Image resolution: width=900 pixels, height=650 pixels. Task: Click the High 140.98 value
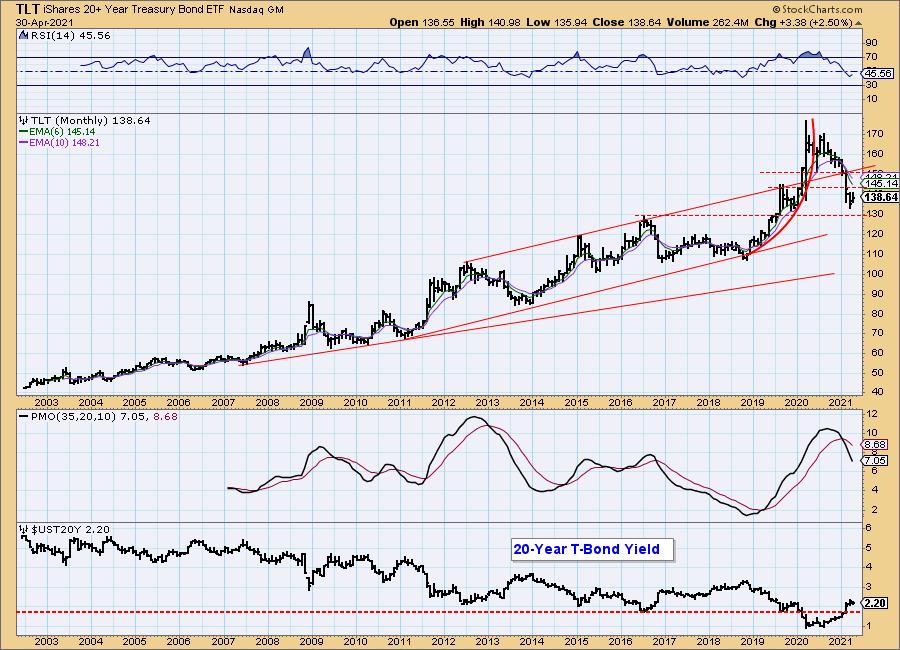[x=490, y=22]
